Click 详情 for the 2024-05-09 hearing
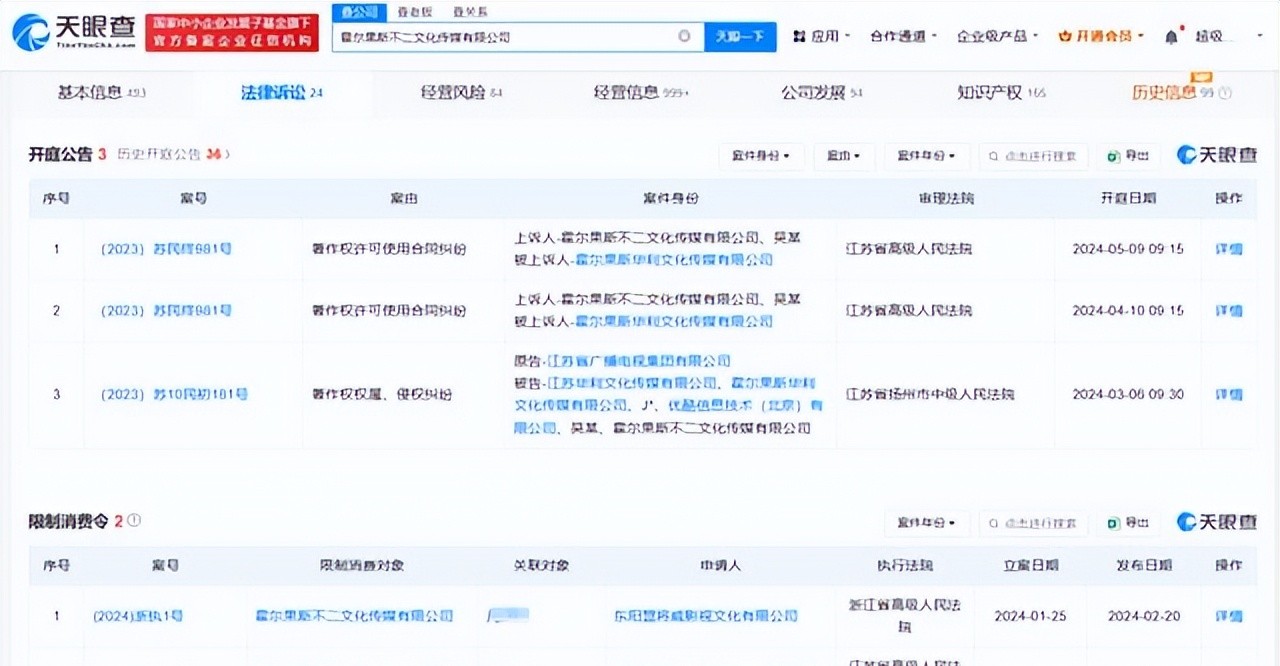The width and height of the screenshot is (1280, 666). tap(1228, 249)
